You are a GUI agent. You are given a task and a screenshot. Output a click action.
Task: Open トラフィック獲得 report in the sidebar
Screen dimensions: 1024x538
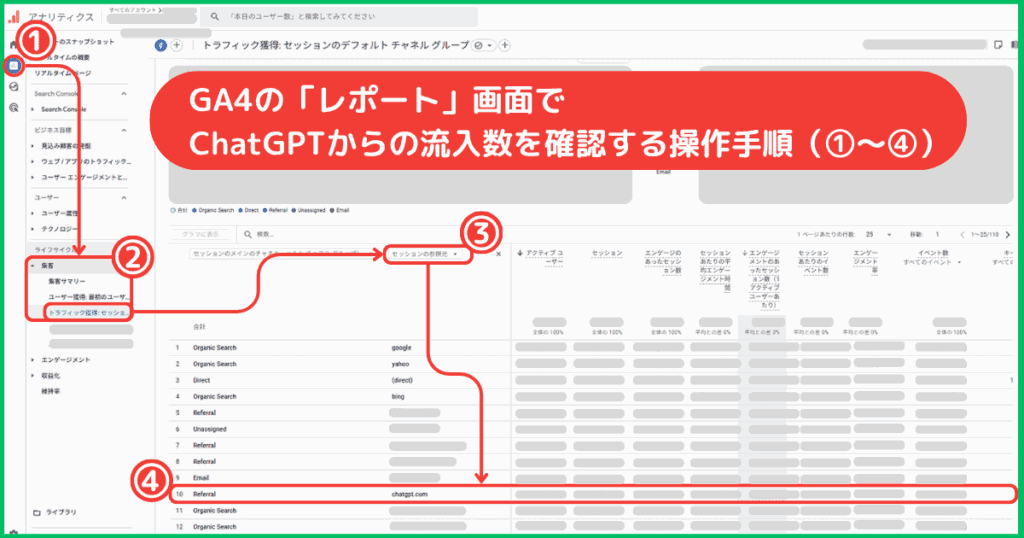[88, 313]
